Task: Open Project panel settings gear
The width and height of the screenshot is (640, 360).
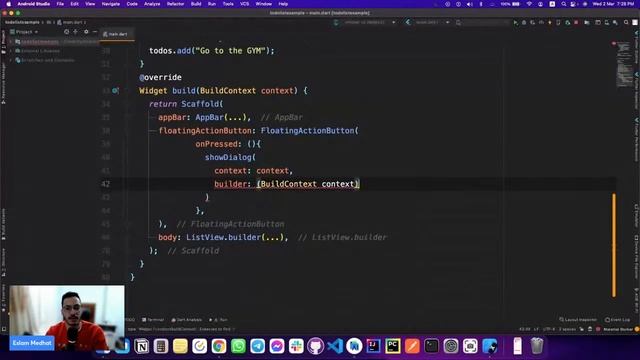Action: pos(86,32)
